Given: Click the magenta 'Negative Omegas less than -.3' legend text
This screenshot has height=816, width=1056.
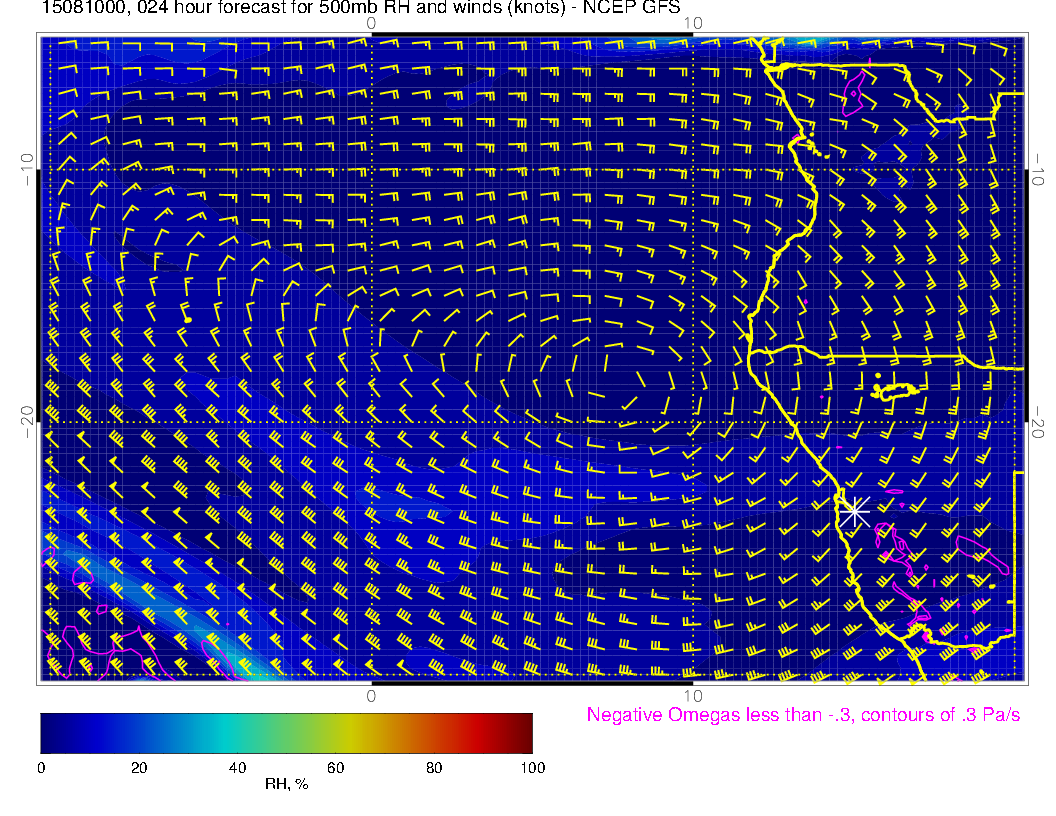Looking at the screenshot, I should [x=803, y=714].
